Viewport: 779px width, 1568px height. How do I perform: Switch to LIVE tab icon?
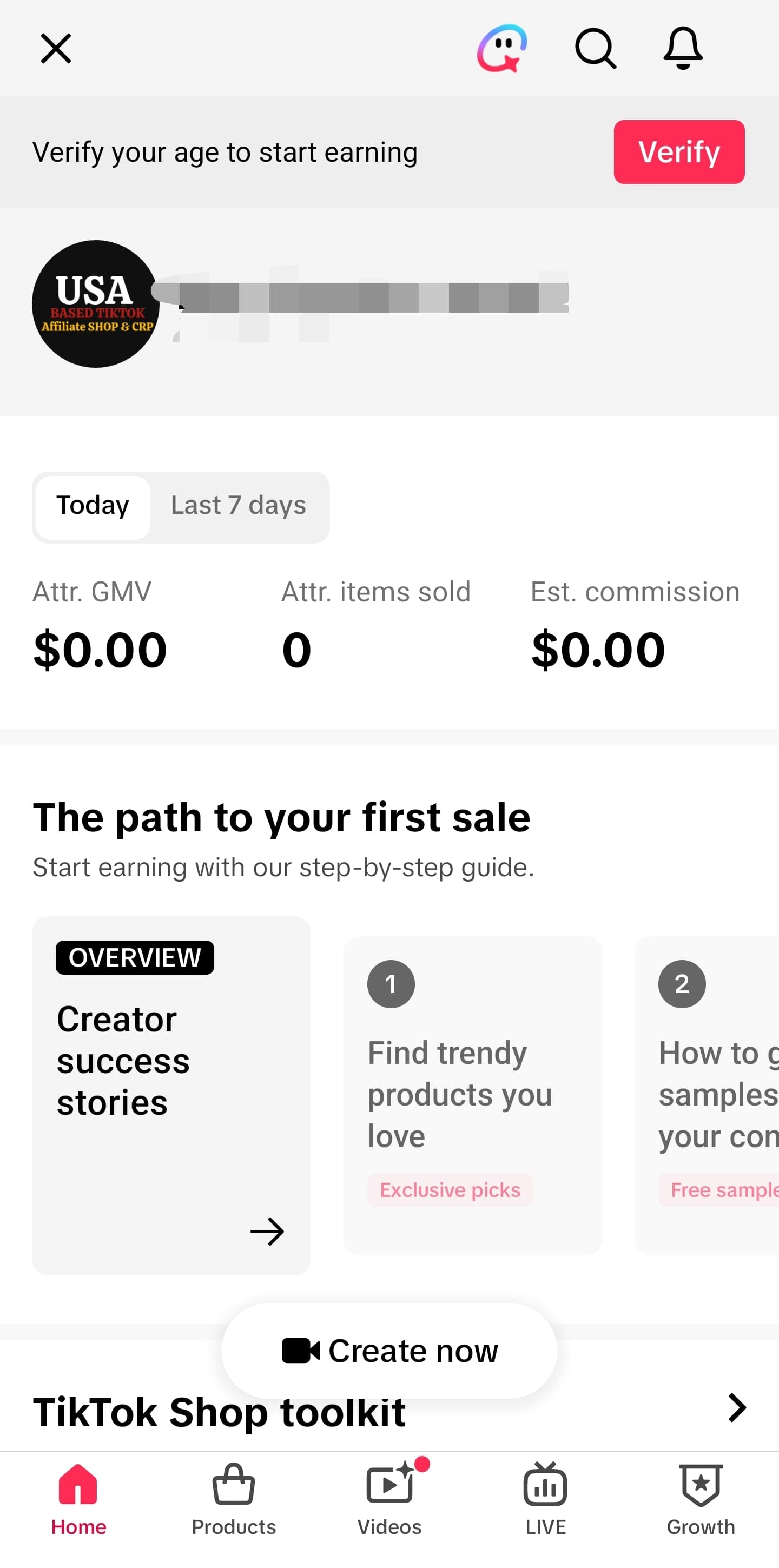545,1484
